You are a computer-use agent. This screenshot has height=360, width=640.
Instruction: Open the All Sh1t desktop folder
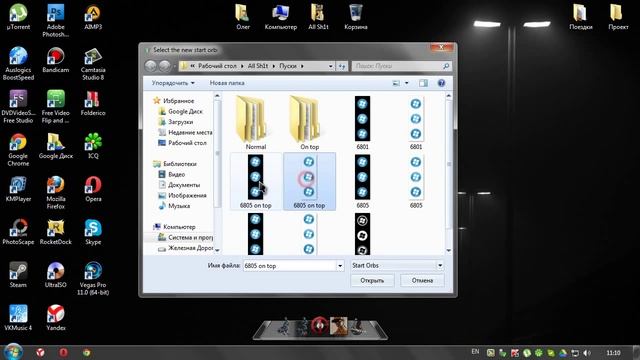pos(318,17)
